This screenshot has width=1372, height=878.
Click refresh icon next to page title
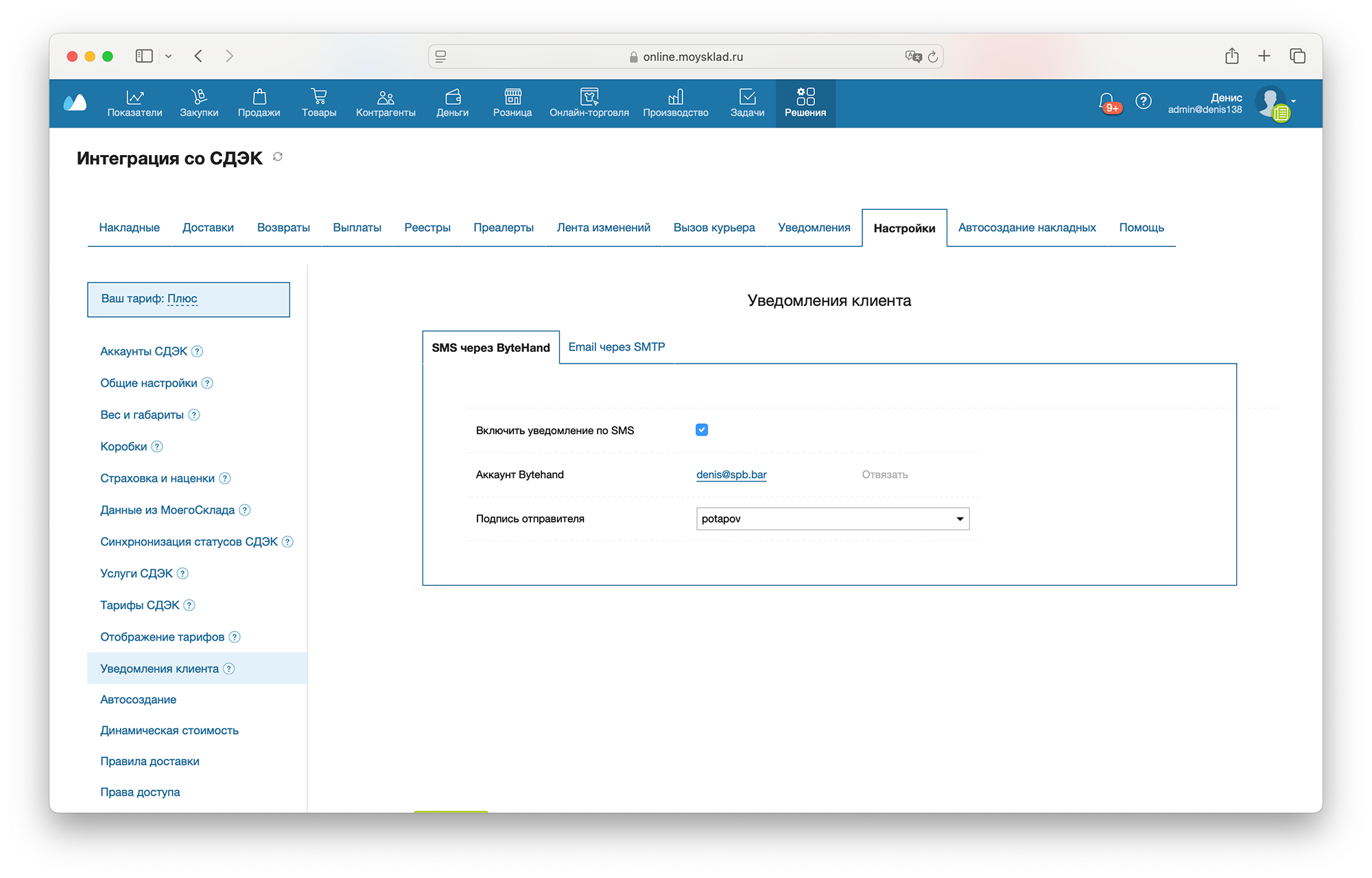(x=278, y=157)
